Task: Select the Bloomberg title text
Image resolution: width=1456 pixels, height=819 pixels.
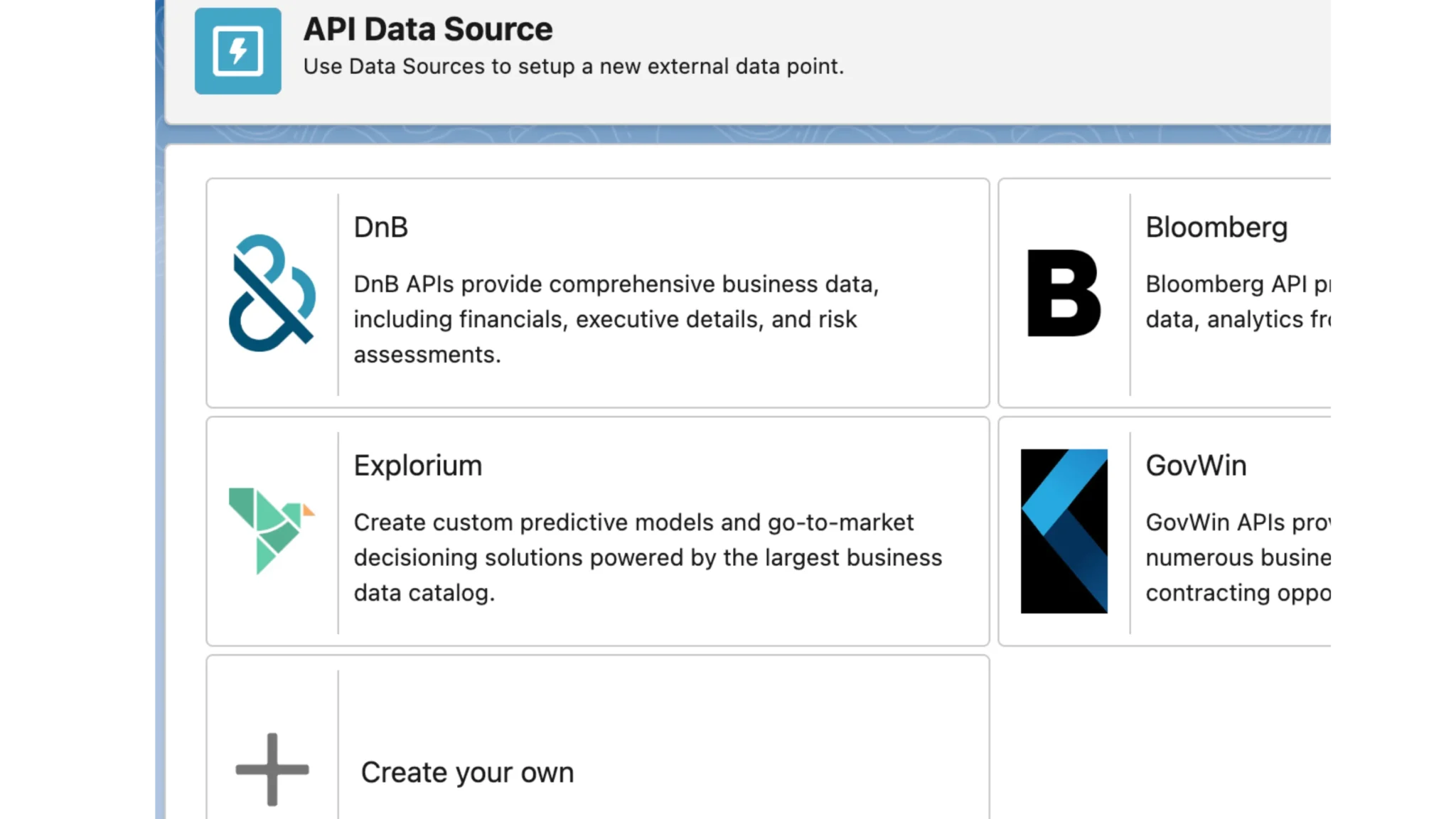Action: 1216,227
